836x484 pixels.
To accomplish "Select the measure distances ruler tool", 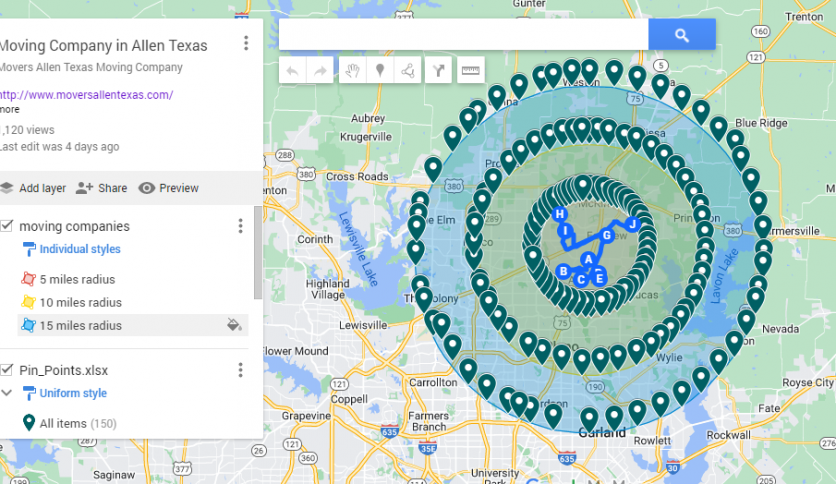I will 470,70.
